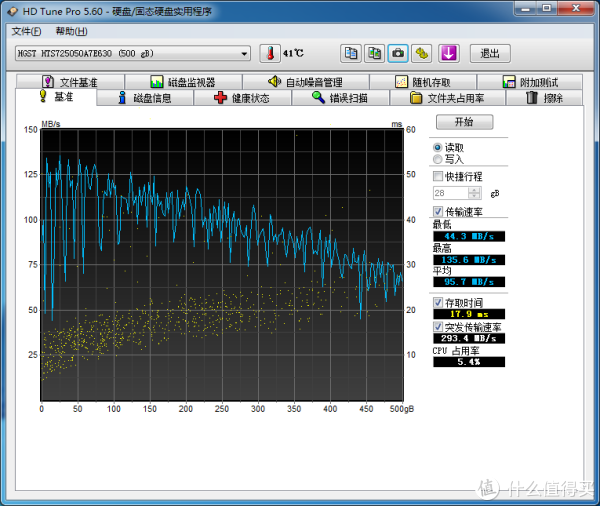Click the minimum value 44.3 MB/s
Viewport: 600px width, 506px height.
469,236
